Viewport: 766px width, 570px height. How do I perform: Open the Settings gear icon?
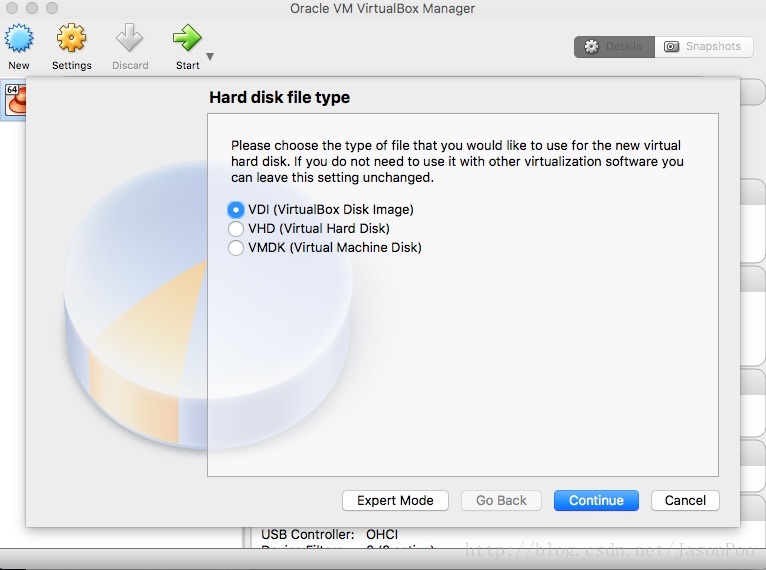point(71,38)
